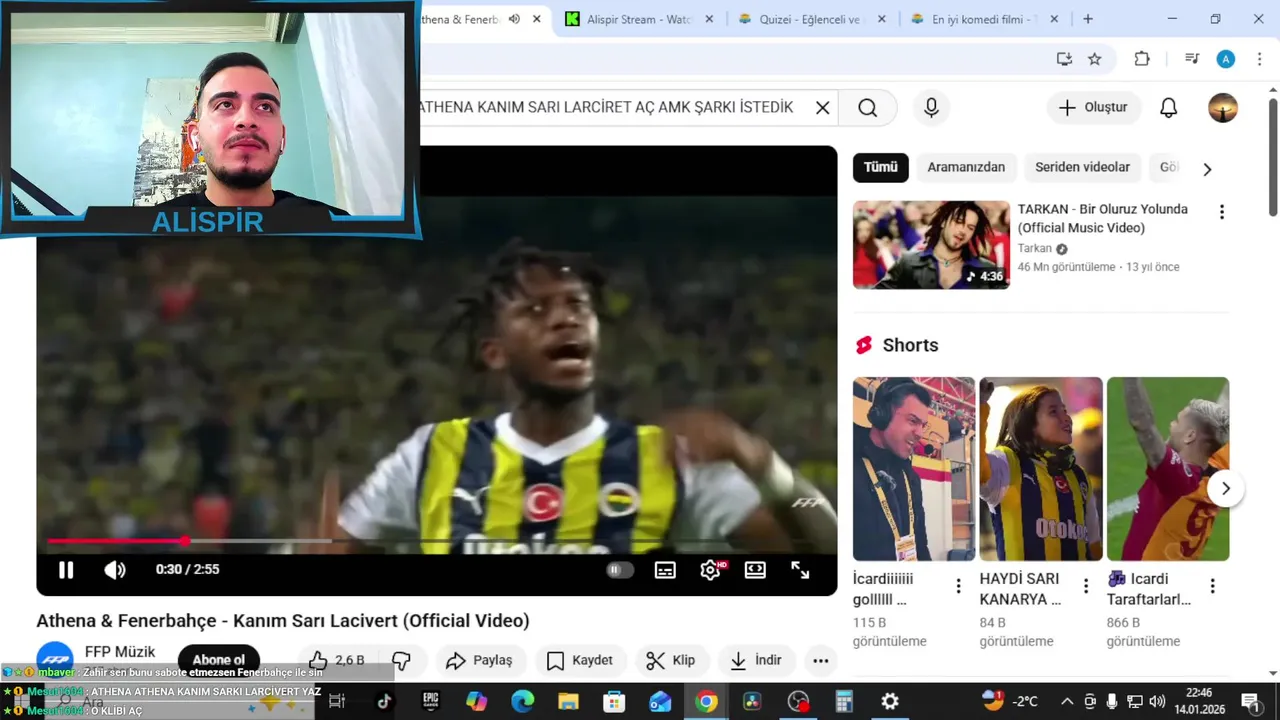Screen dimensions: 1280x720
Task: Open Chrome media controls icon
Action: [1191, 59]
